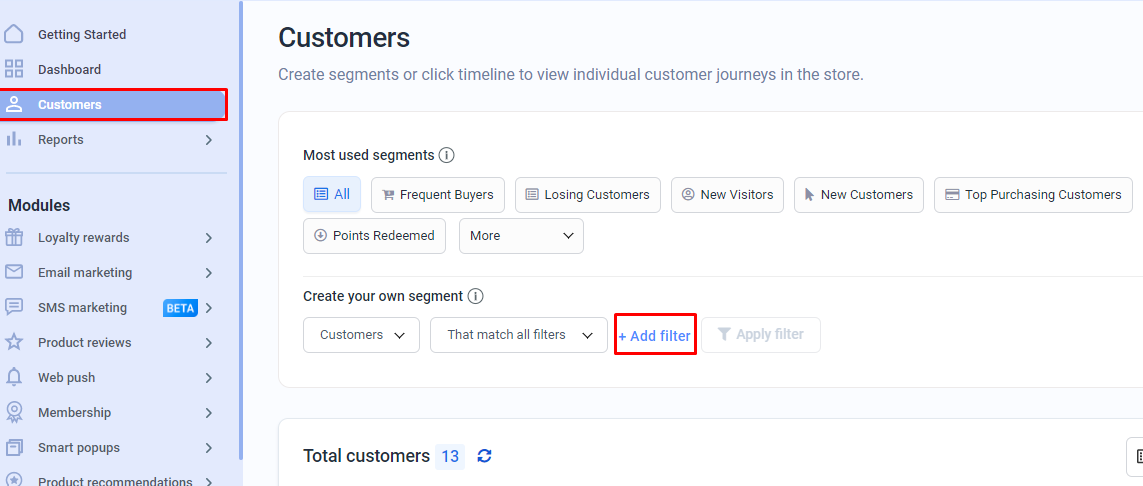
Task: Select the Frequent Buyers segment
Action: [438, 195]
